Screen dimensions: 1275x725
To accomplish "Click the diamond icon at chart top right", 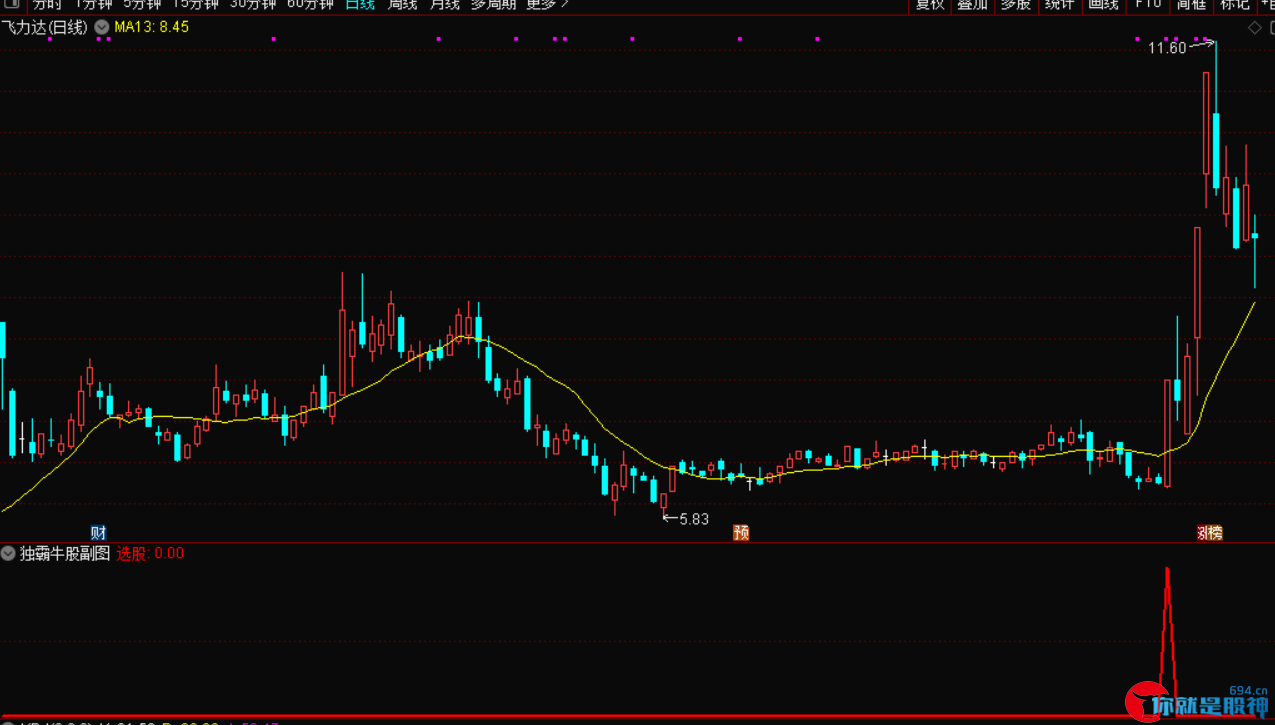I will point(1254,28).
